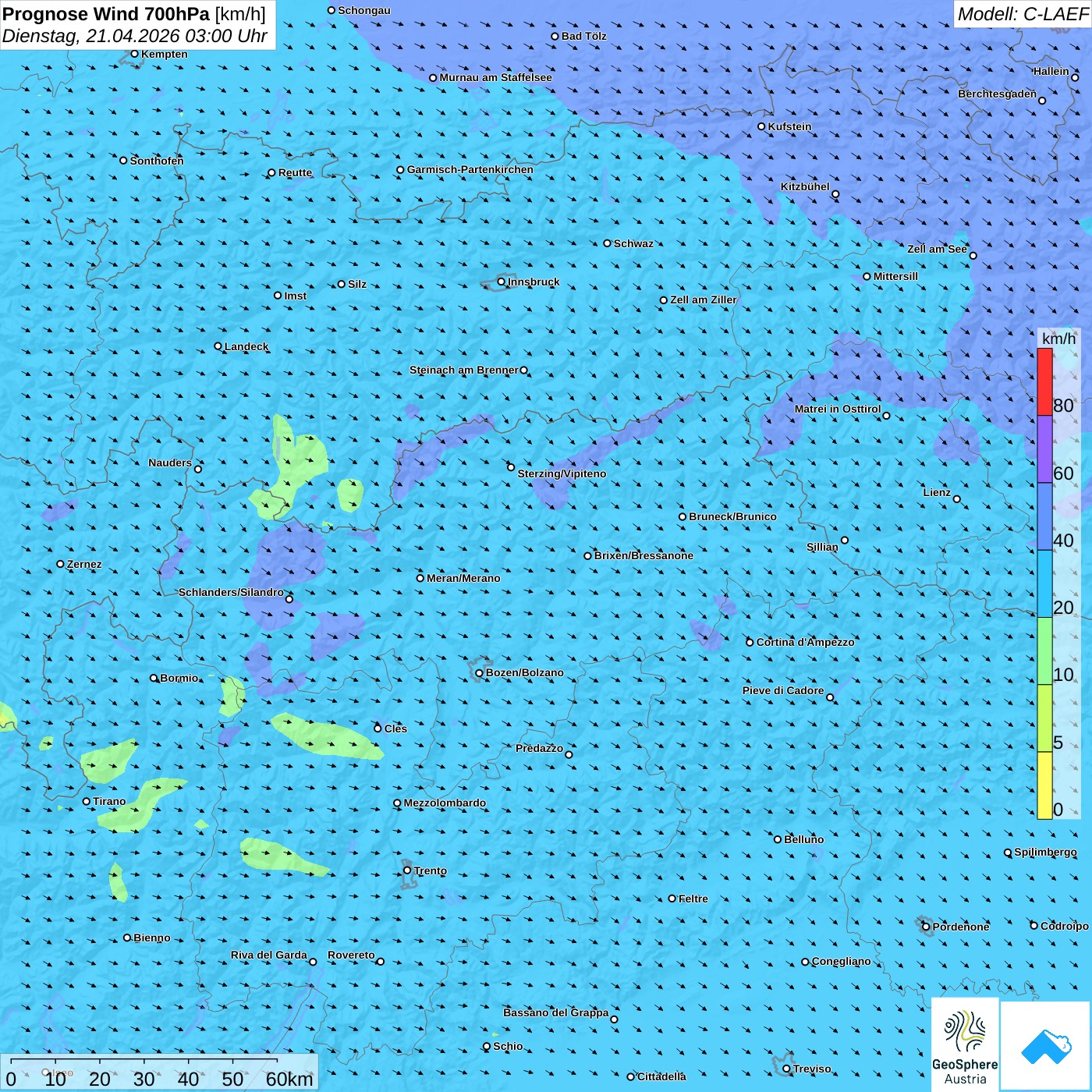Click the 'Nauders' label
This screenshot has height=1092, width=1092.
tap(170, 463)
